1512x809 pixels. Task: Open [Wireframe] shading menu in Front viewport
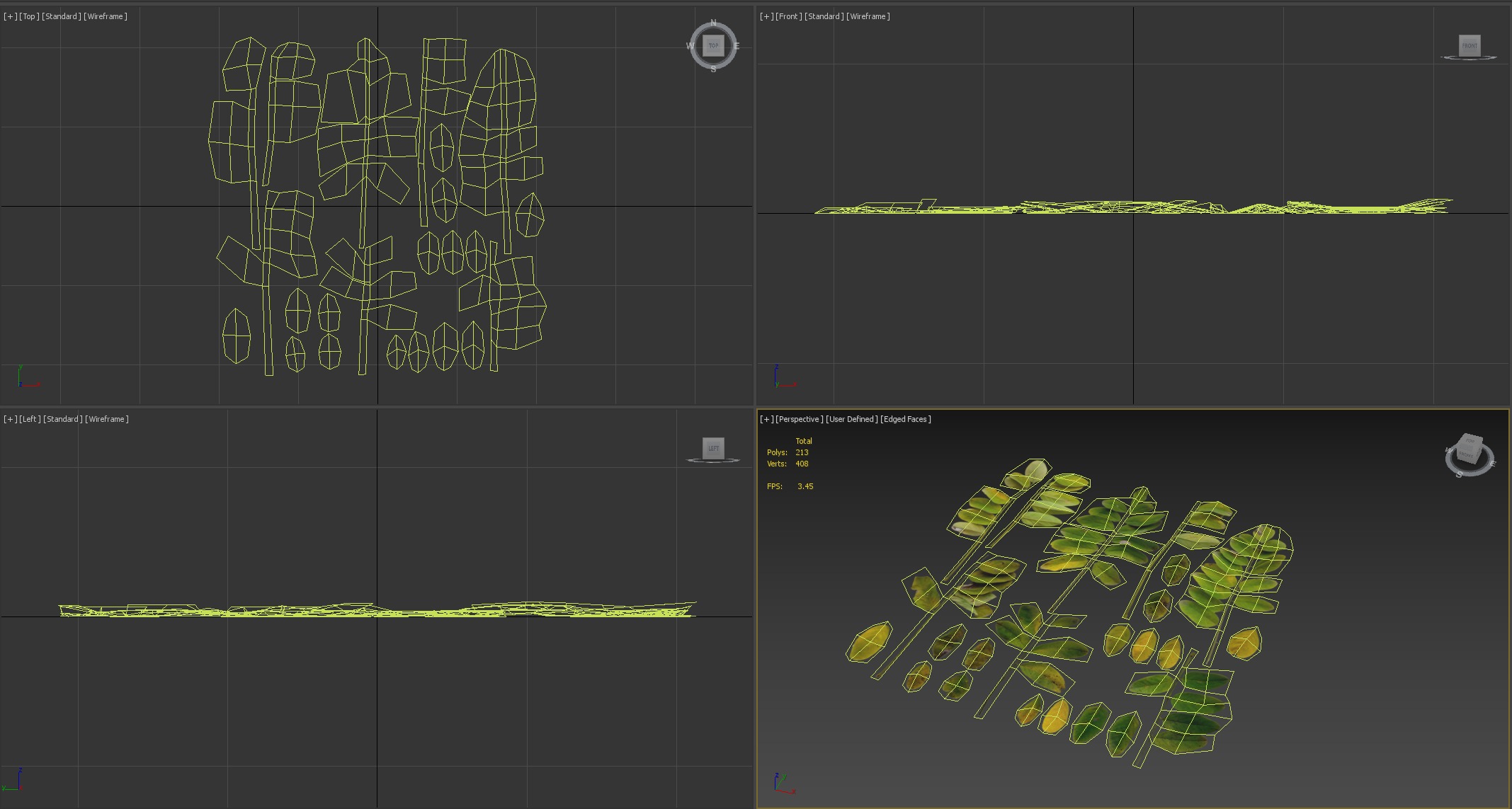point(868,16)
